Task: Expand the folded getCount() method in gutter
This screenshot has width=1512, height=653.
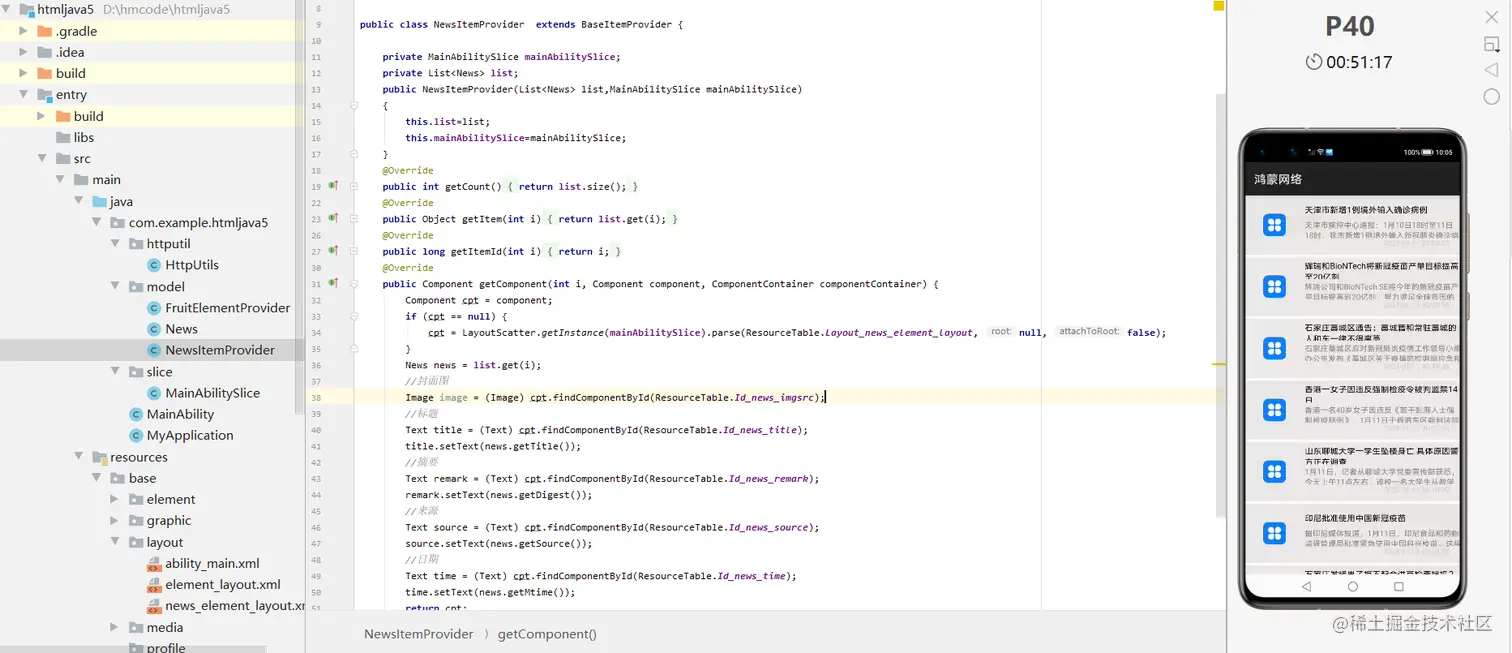Action: click(353, 186)
